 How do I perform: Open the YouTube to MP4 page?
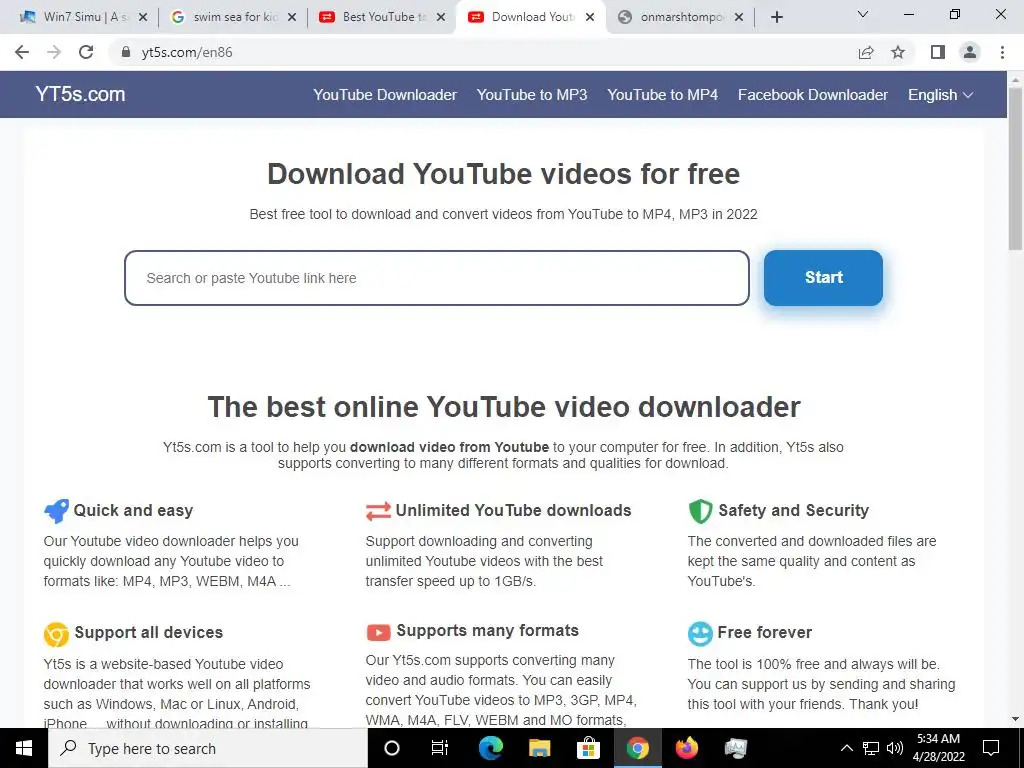(662, 95)
